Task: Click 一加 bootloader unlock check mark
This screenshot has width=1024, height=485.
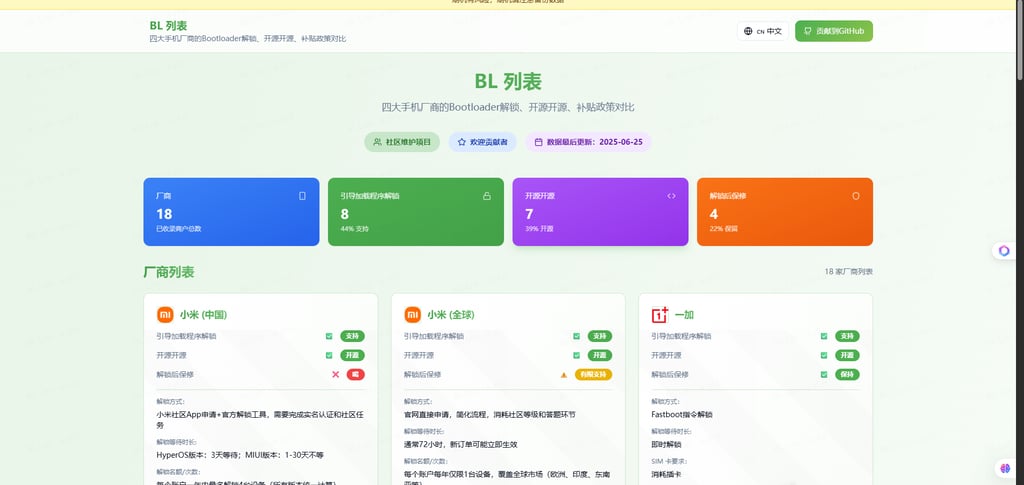Action: pyautogui.click(x=824, y=336)
